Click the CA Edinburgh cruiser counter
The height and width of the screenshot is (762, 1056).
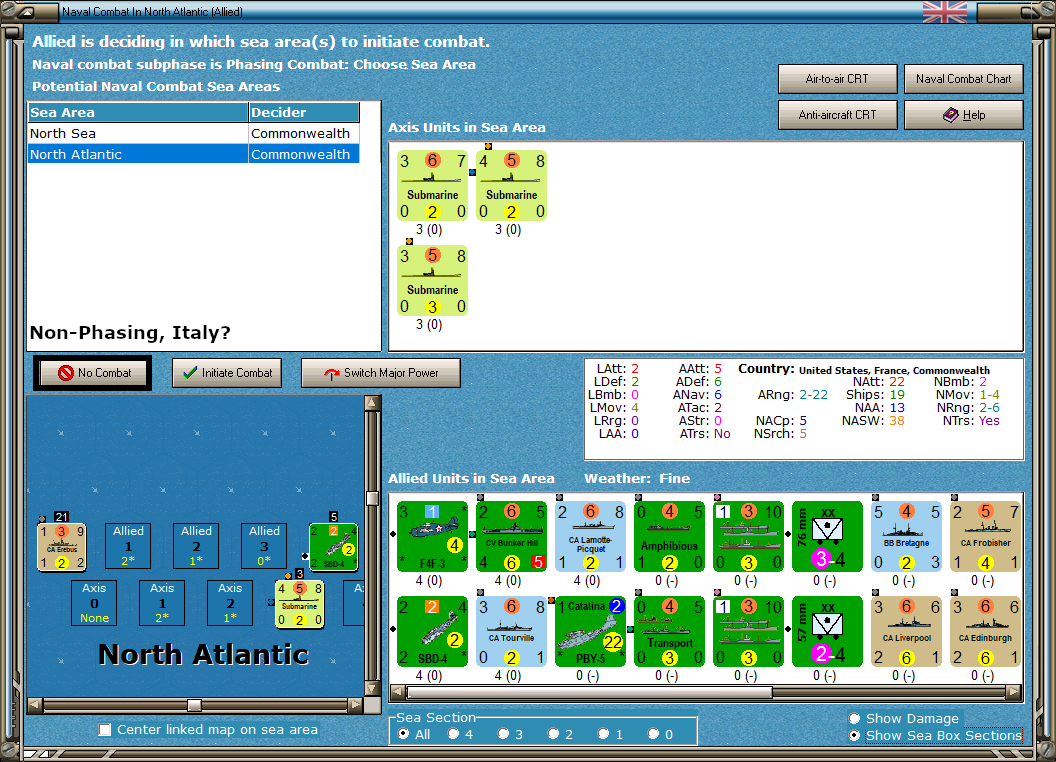tap(985, 631)
